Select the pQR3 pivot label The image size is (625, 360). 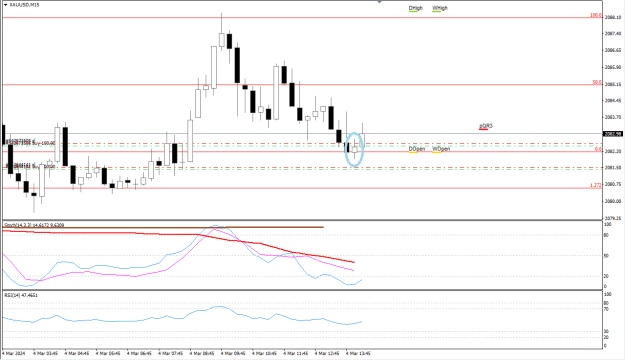(x=485, y=126)
